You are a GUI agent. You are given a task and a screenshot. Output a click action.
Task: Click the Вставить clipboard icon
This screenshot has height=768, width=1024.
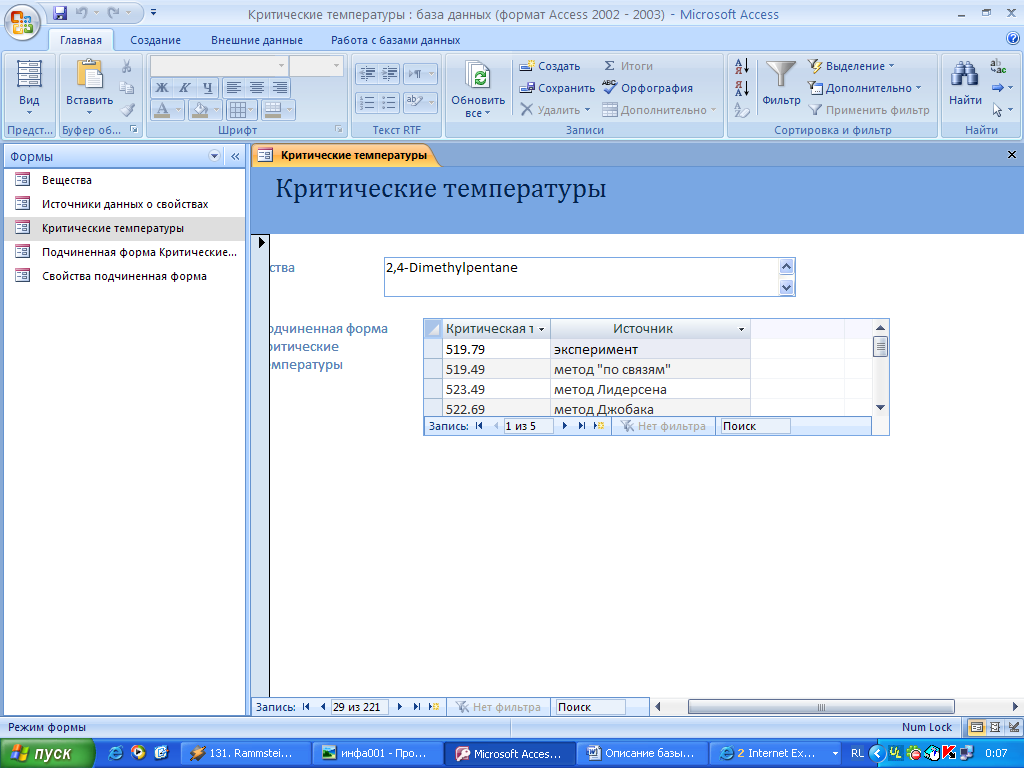89,74
